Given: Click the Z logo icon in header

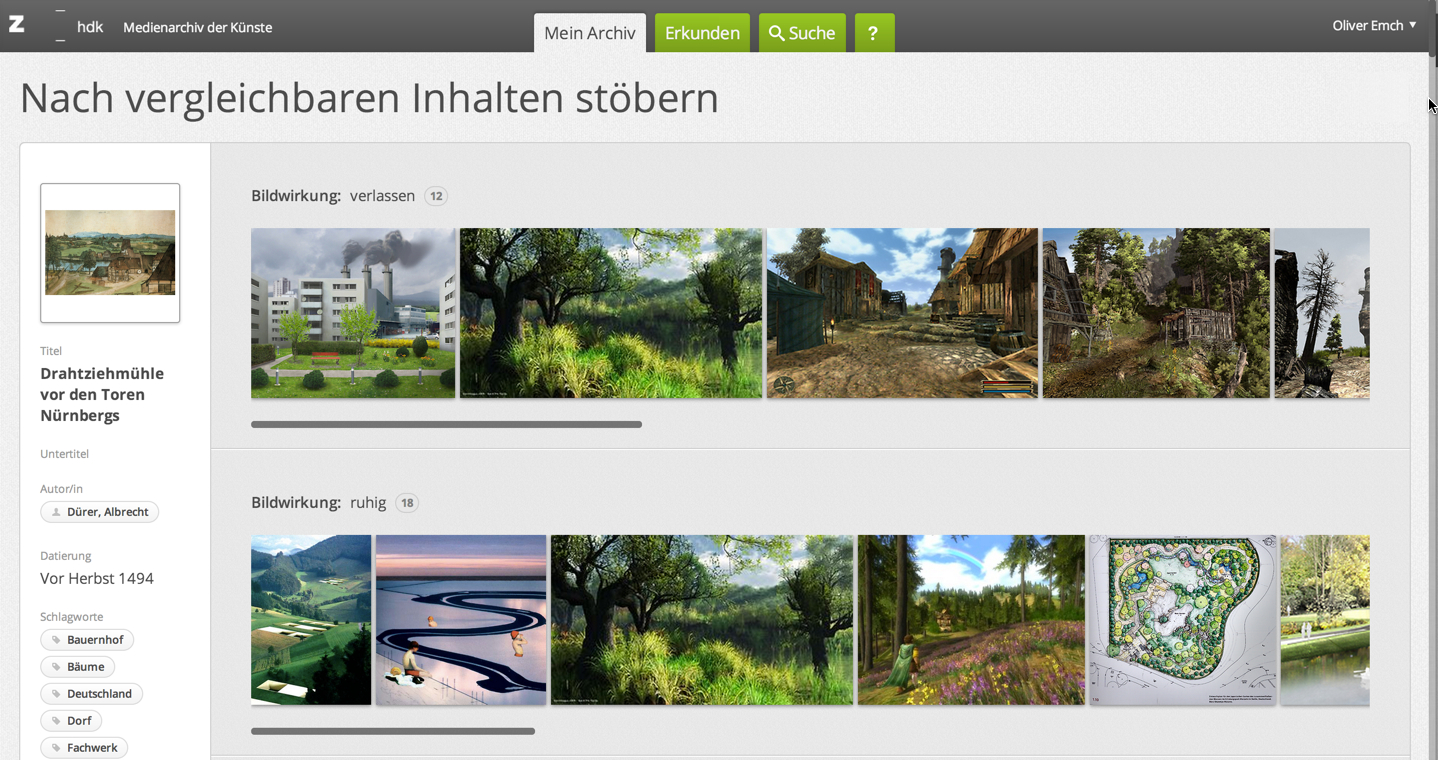Looking at the screenshot, I should coord(17,25).
